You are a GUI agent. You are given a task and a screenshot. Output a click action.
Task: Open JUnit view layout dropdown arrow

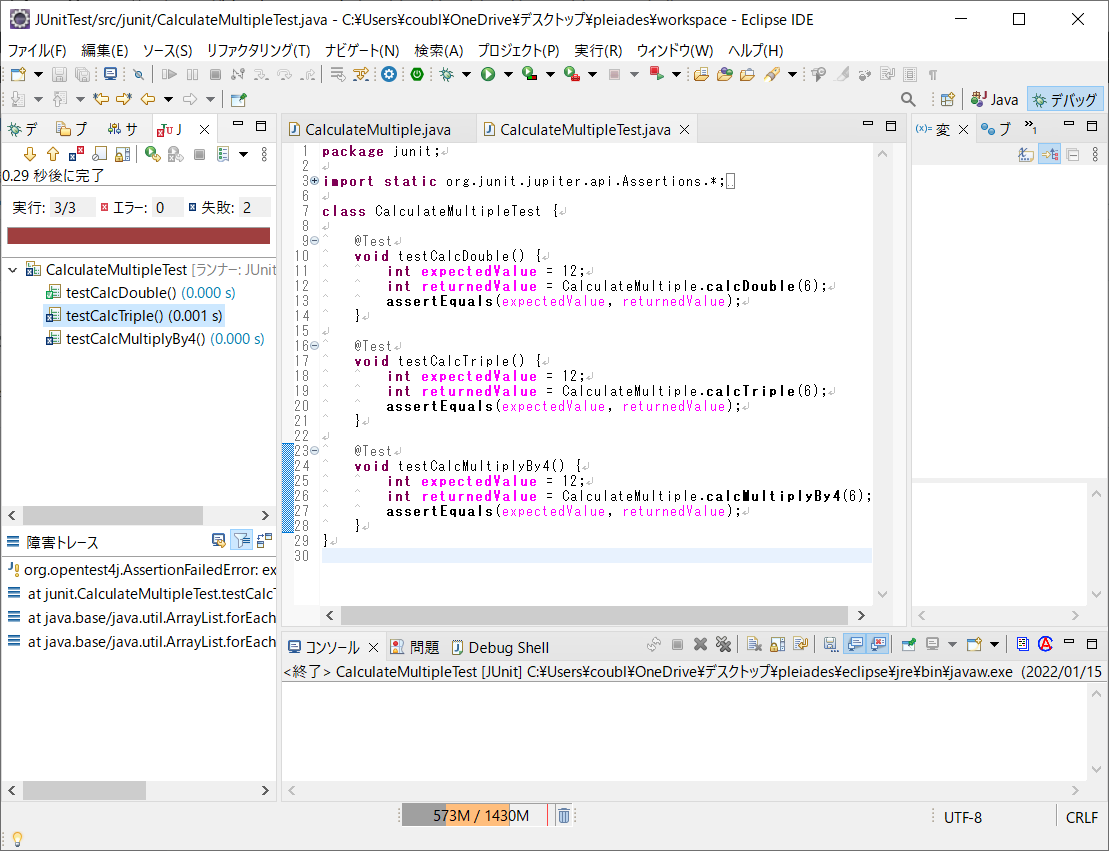click(243, 154)
